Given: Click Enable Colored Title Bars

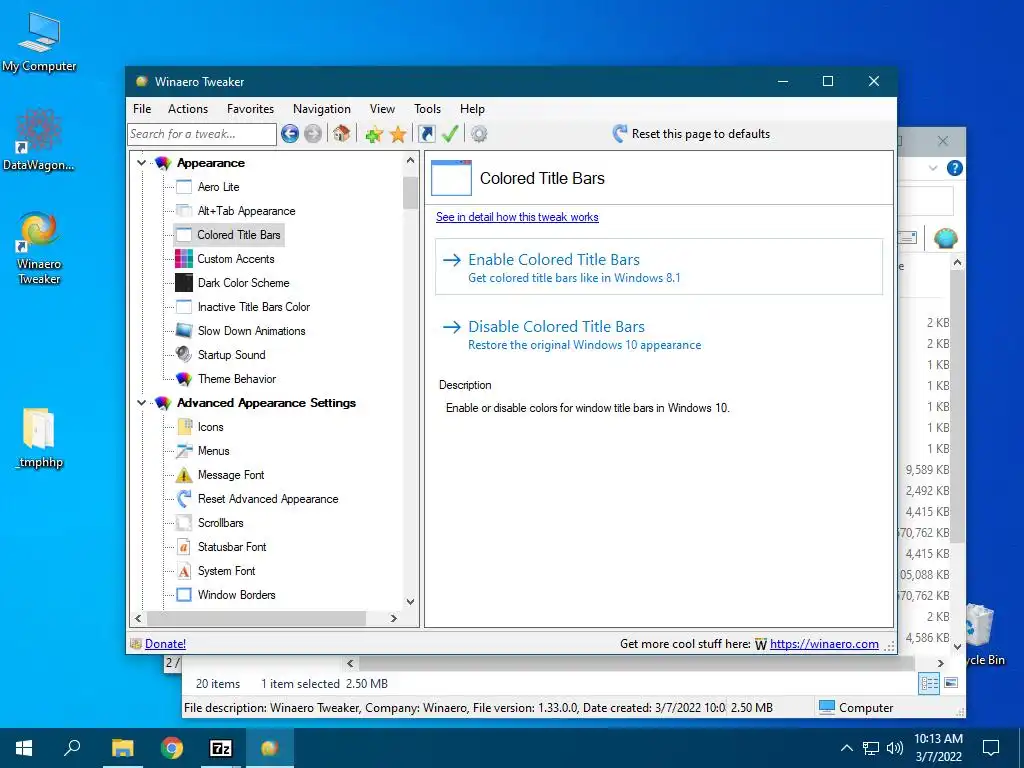Looking at the screenshot, I should pos(659,267).
